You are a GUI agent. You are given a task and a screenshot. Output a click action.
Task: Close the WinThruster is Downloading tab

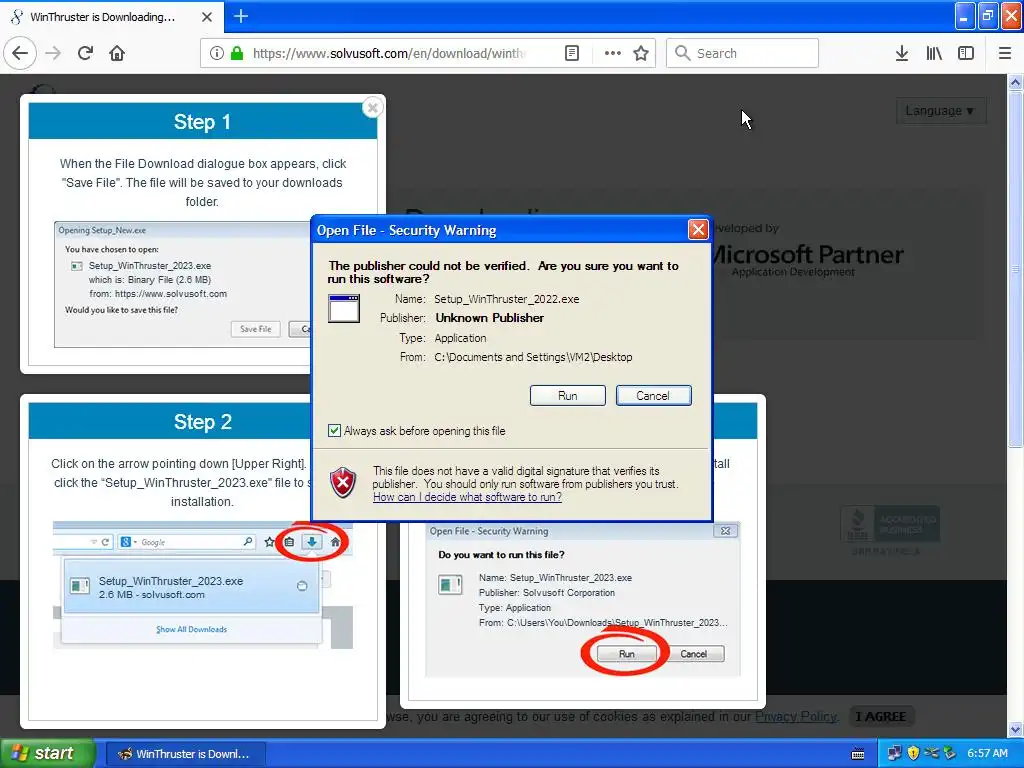click(206, 17)
